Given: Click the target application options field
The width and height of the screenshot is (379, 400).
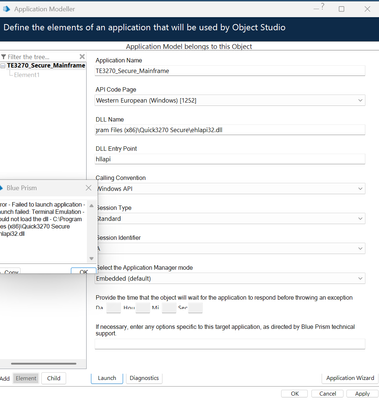Looking at the screenshot, I should point(230,344).
